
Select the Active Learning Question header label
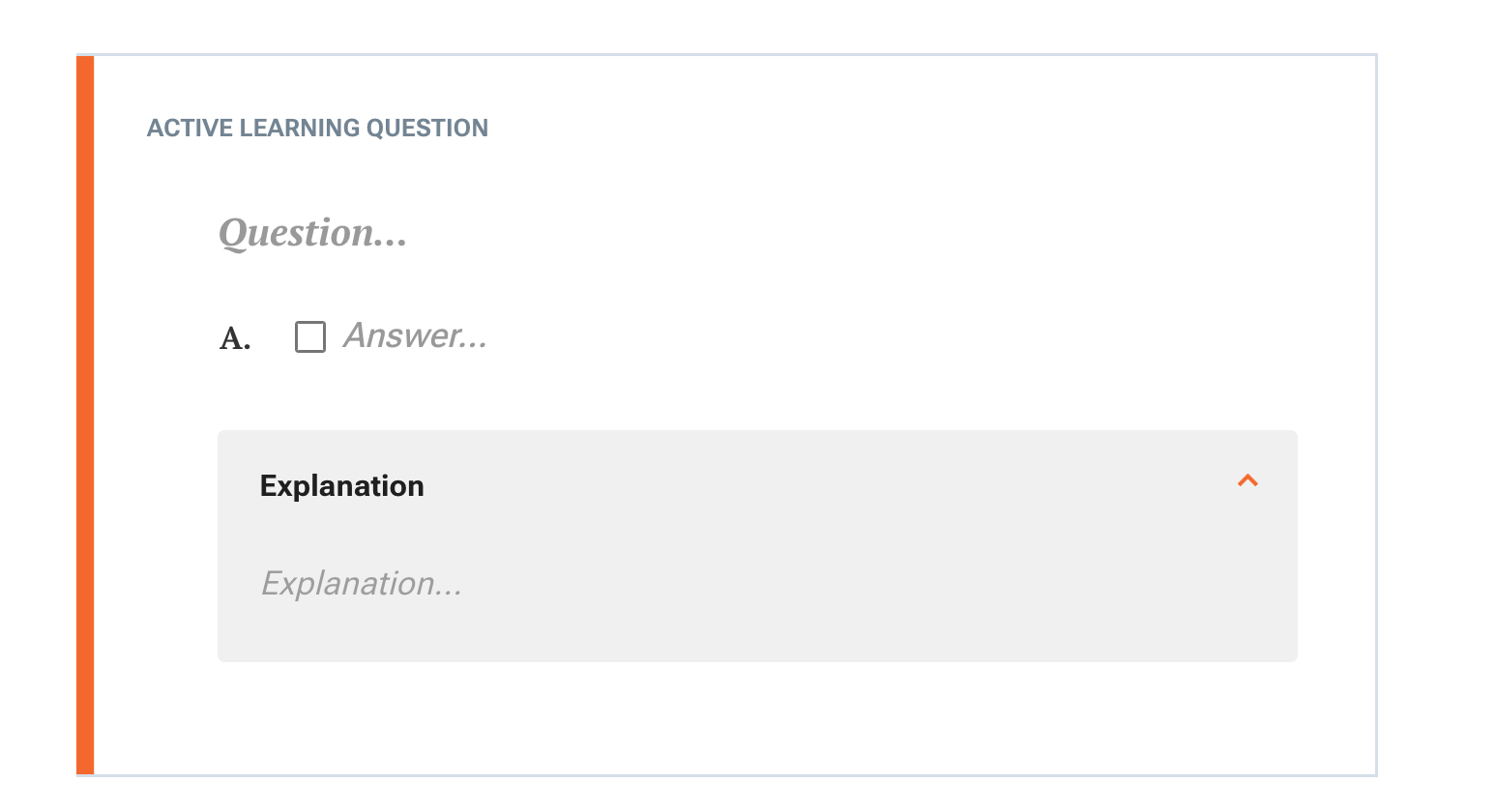point(317,128)
